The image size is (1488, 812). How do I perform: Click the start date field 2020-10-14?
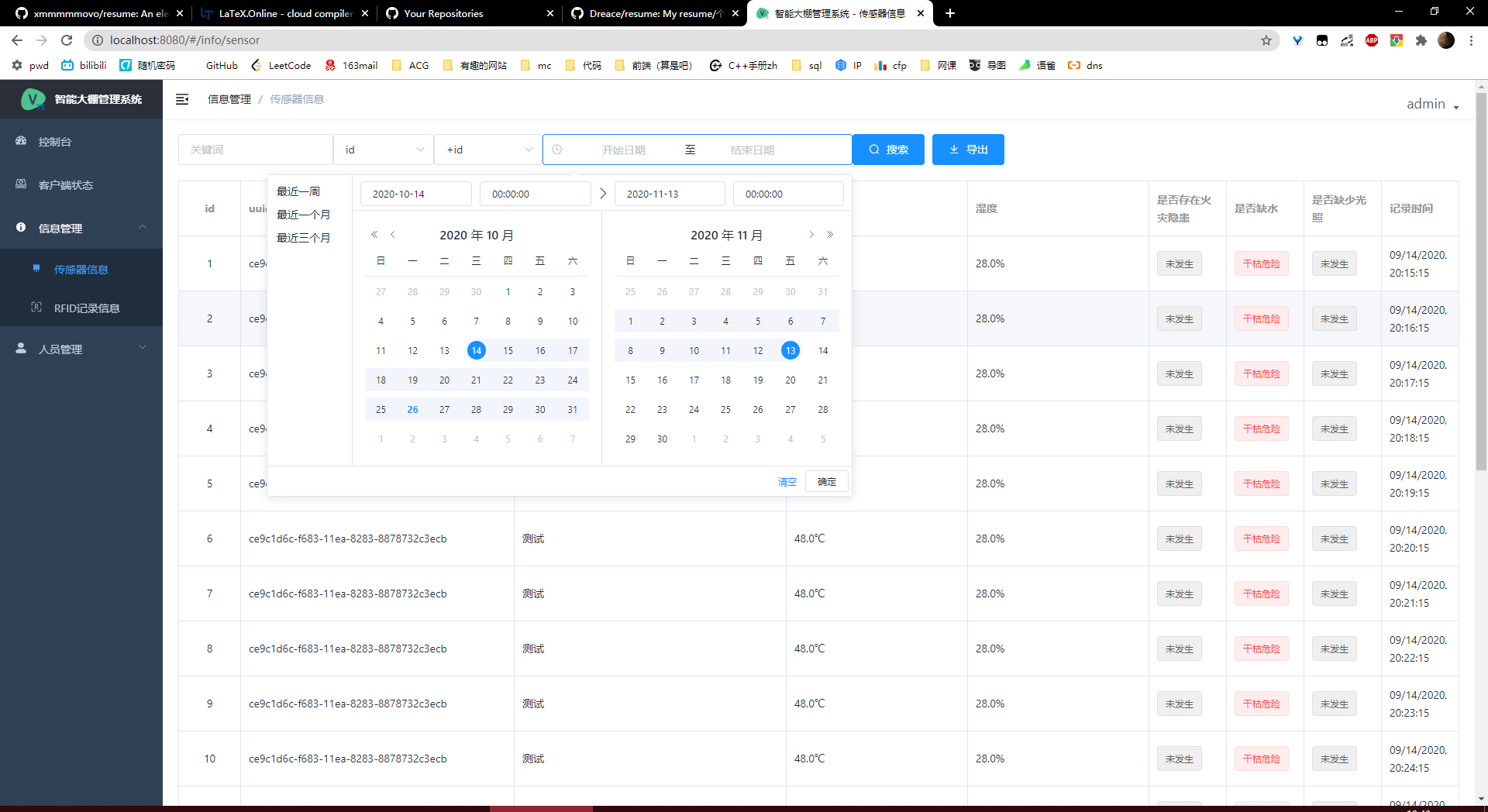coord(416,194)
